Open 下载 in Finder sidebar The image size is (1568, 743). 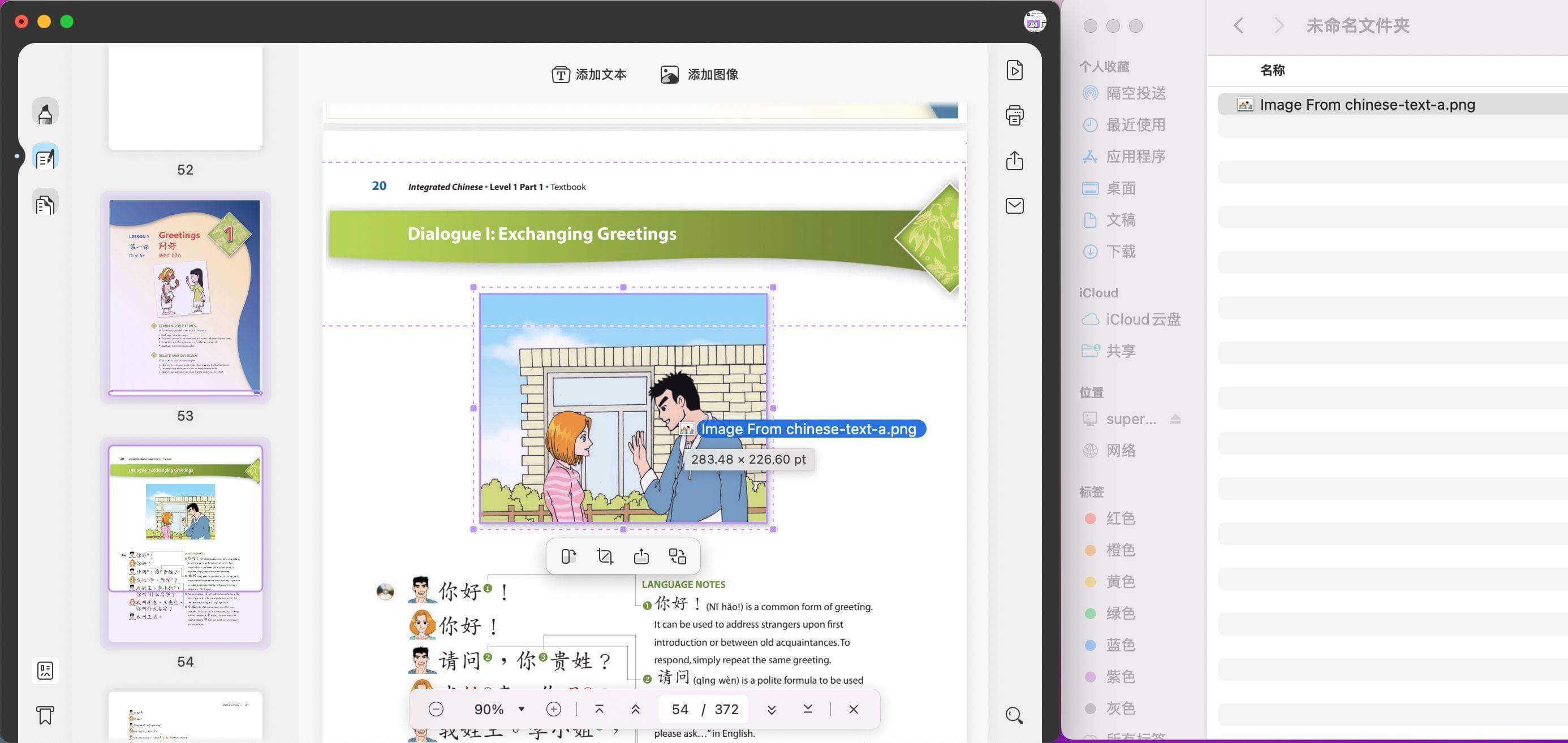coord(1110,251)
